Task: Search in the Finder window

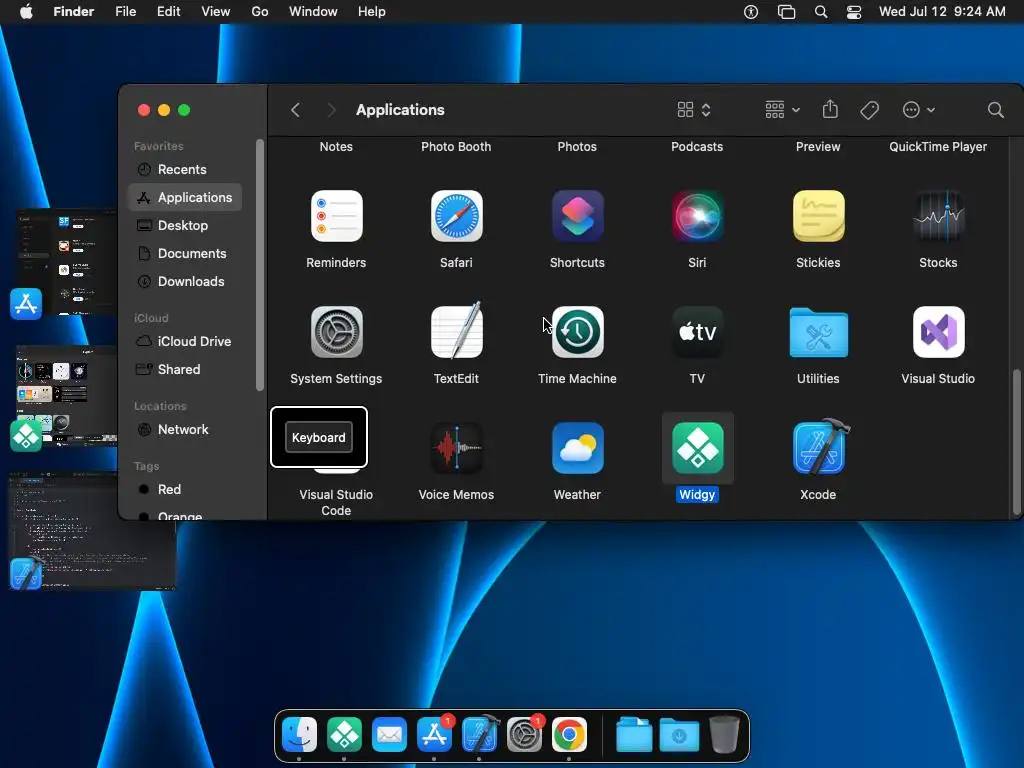Action: [x=995, y=110]
